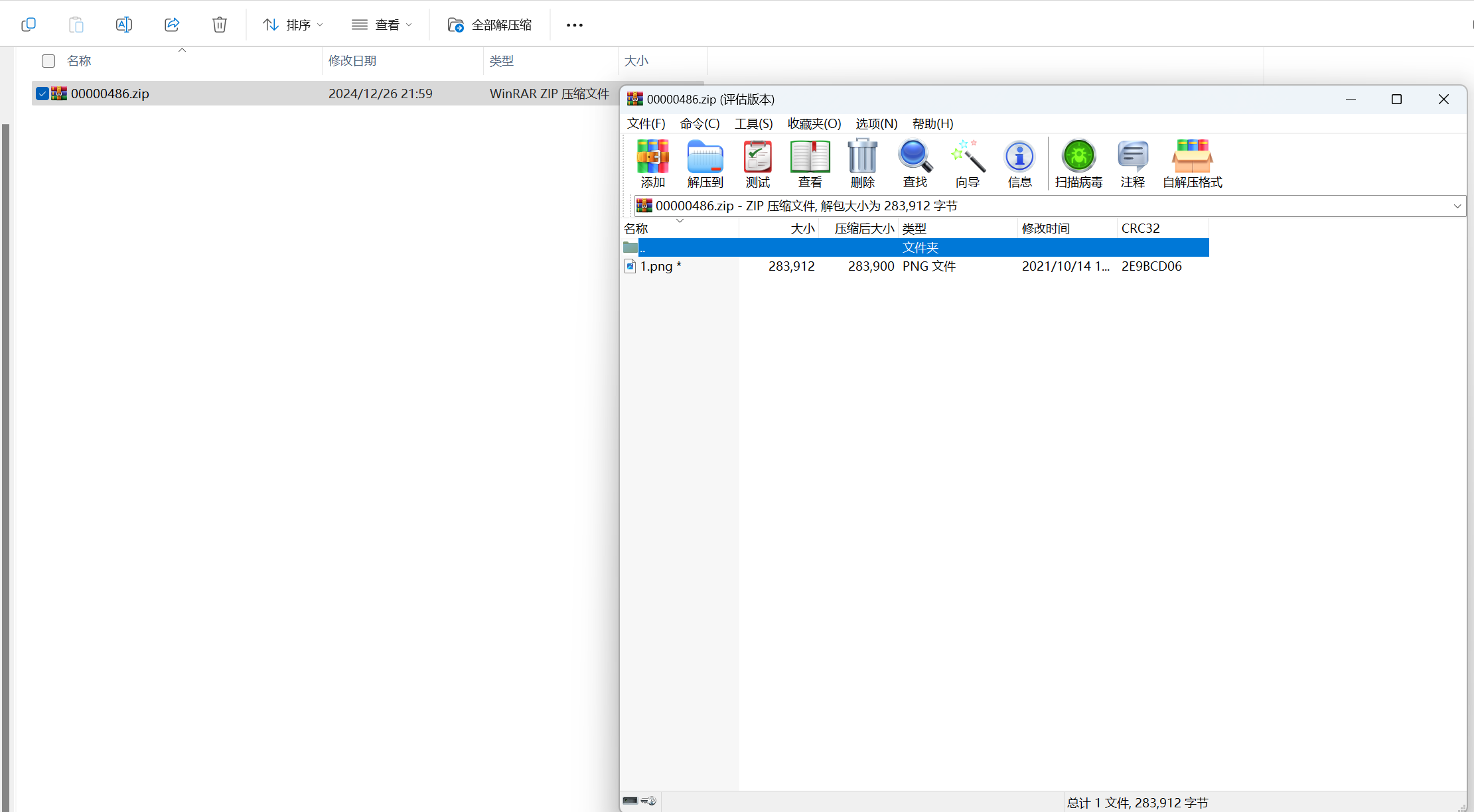
Task: Click the parent folder icon in WinRAR list
Action: point(630,247)
